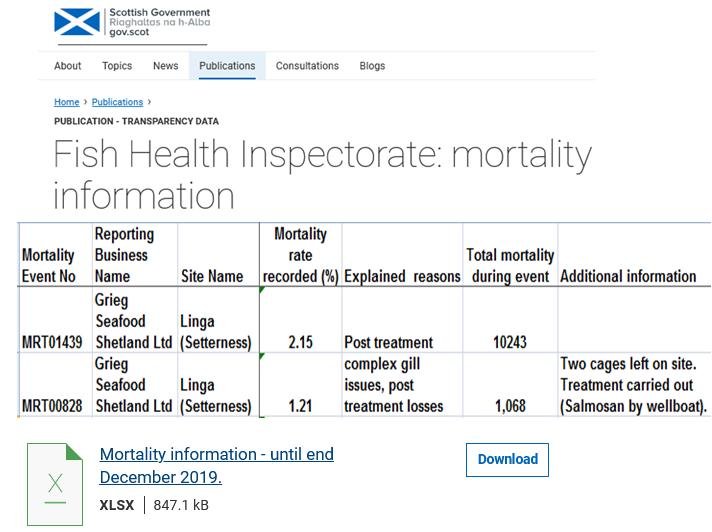Open the News page
The image size is (712, 532).
coord(166,66)
